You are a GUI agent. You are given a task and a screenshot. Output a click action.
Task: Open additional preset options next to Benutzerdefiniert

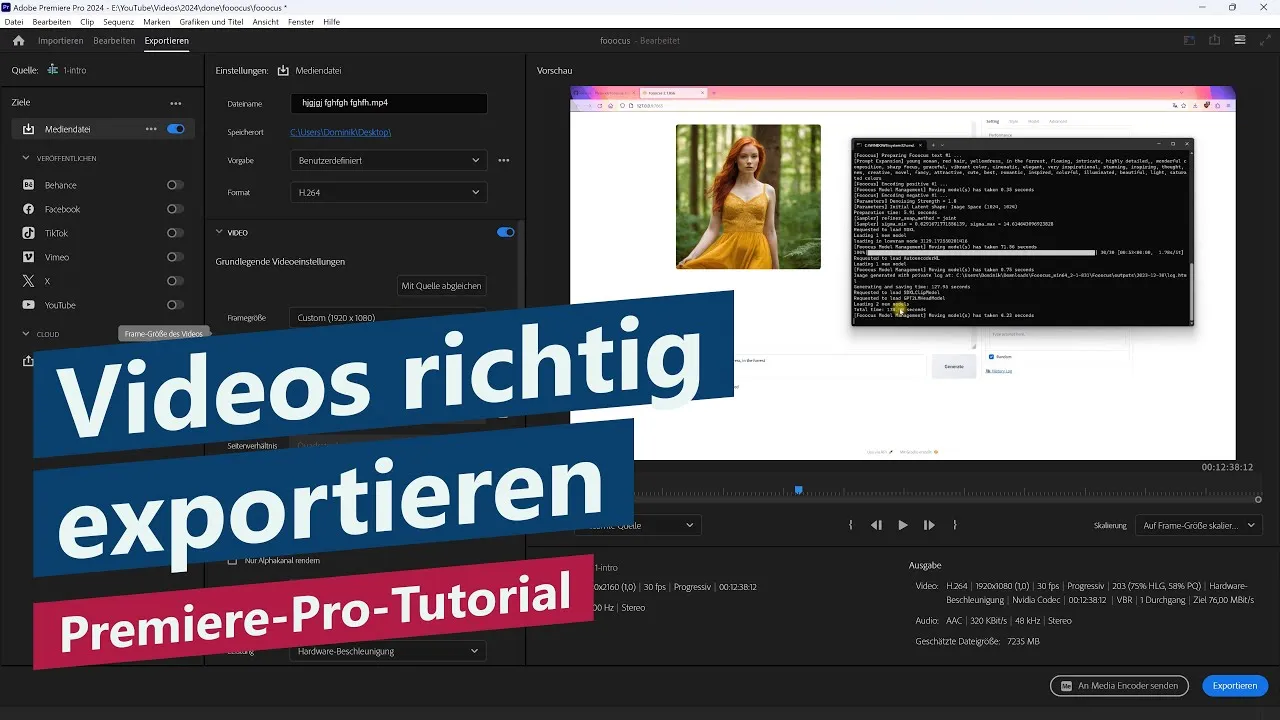(504, 160)
